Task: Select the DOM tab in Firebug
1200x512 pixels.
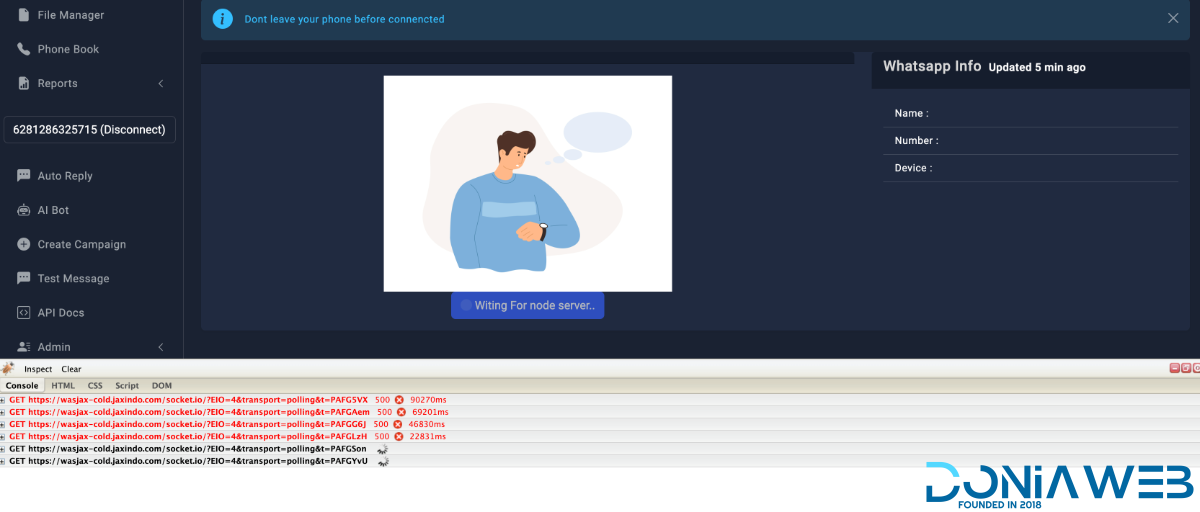Action: pyautogui.click(x=162, y=385)
